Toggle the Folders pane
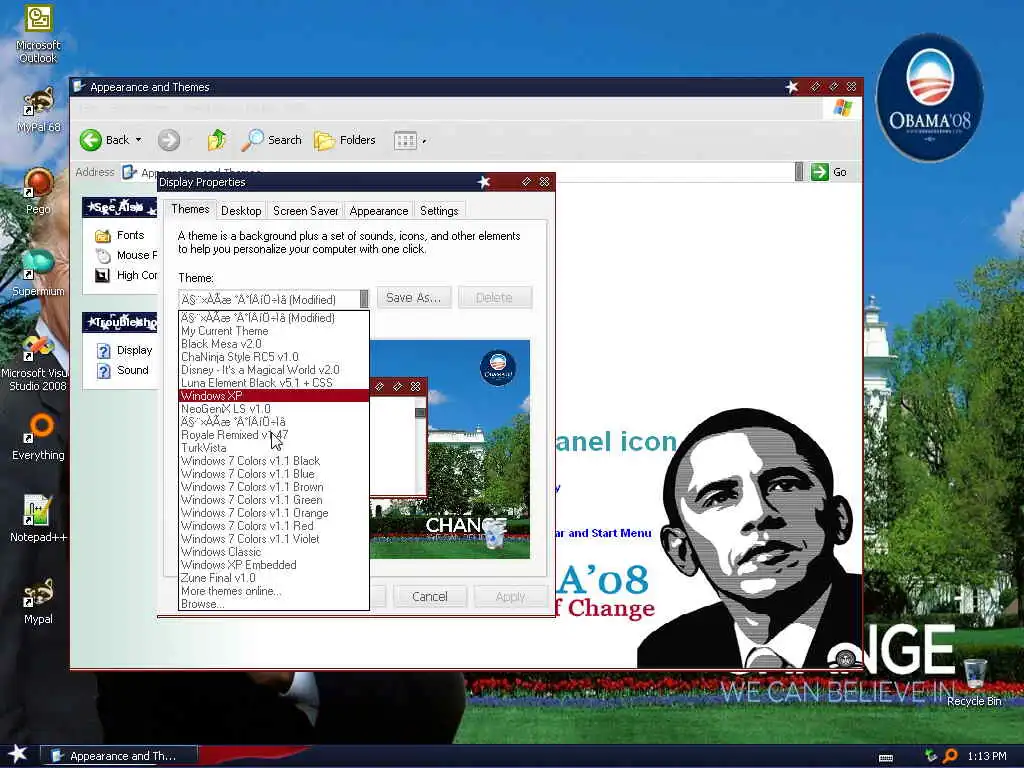Viewport: 1024px width, 768px height. 345,140
